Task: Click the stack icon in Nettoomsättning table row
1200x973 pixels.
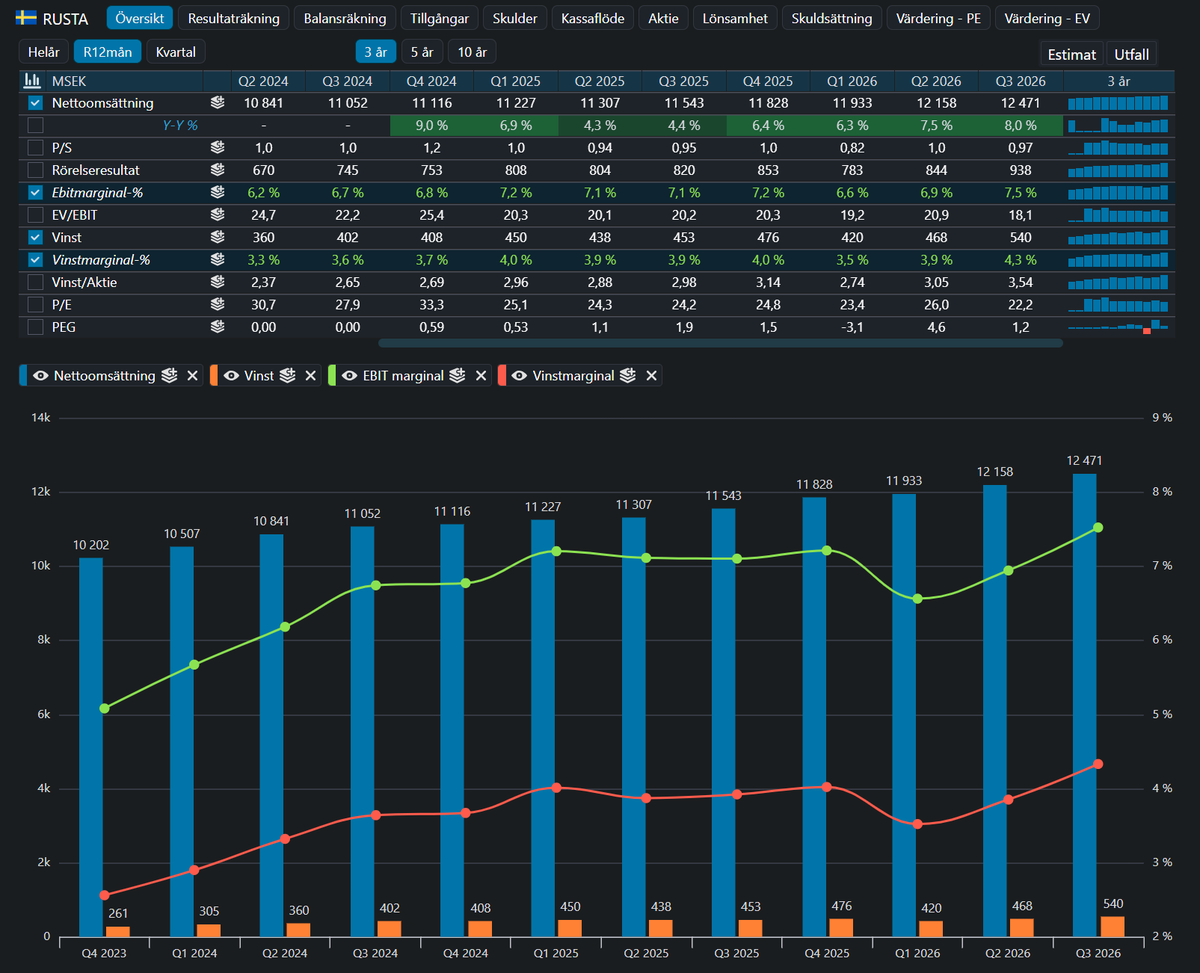Action: (x=217, y=103)
